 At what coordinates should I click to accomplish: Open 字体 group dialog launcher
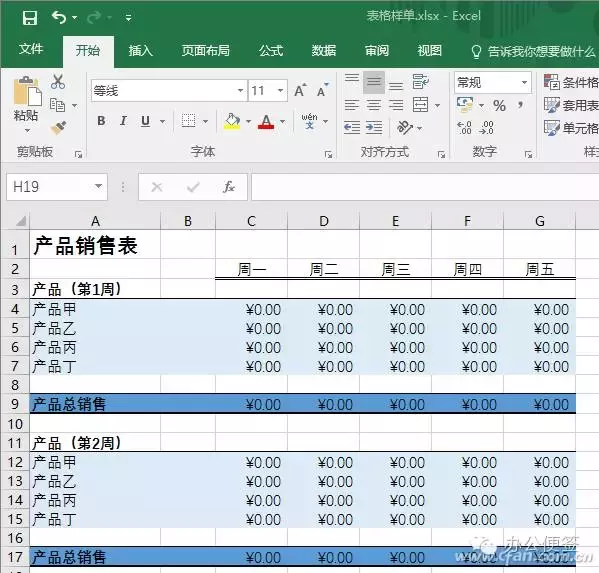328,154
